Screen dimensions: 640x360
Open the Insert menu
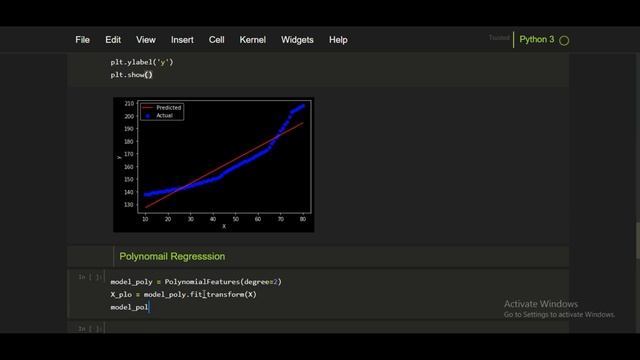[182, 40]
